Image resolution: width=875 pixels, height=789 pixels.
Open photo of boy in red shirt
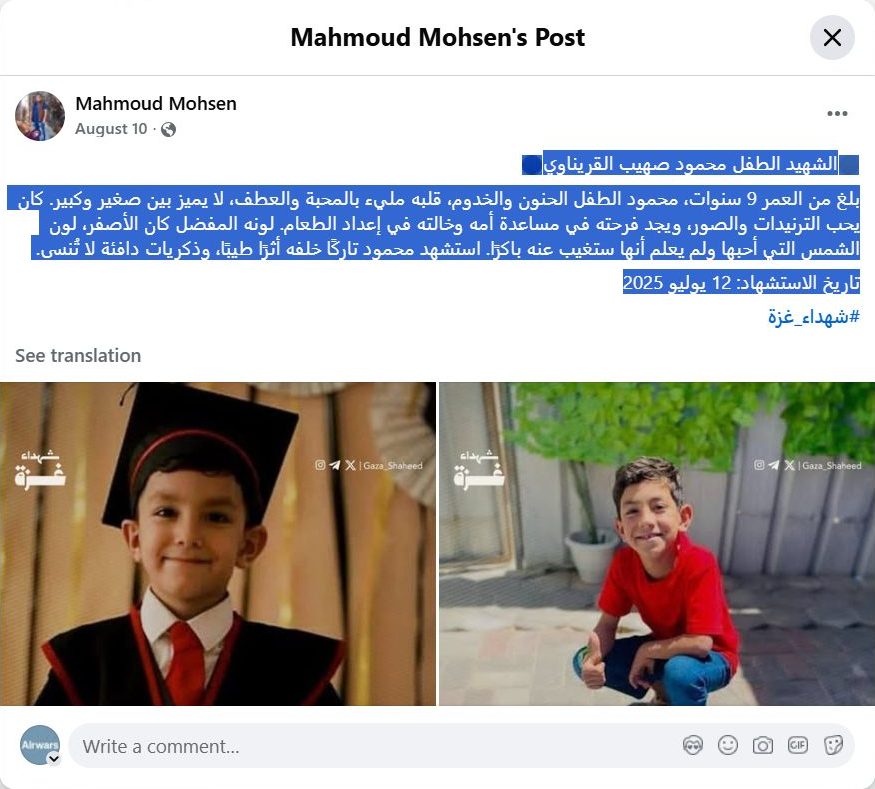point(657,544)
